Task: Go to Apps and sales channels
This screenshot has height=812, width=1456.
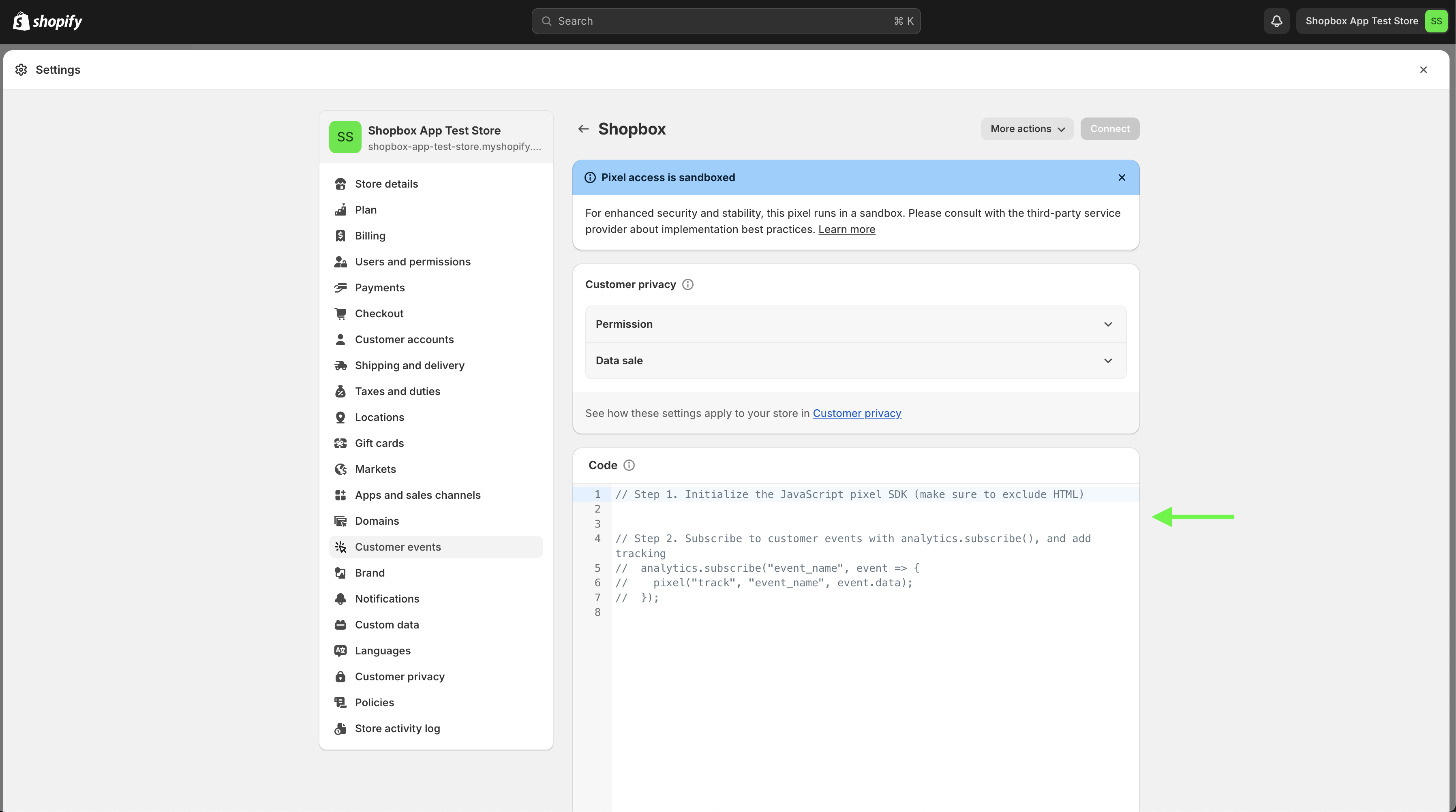Action: 417,495
